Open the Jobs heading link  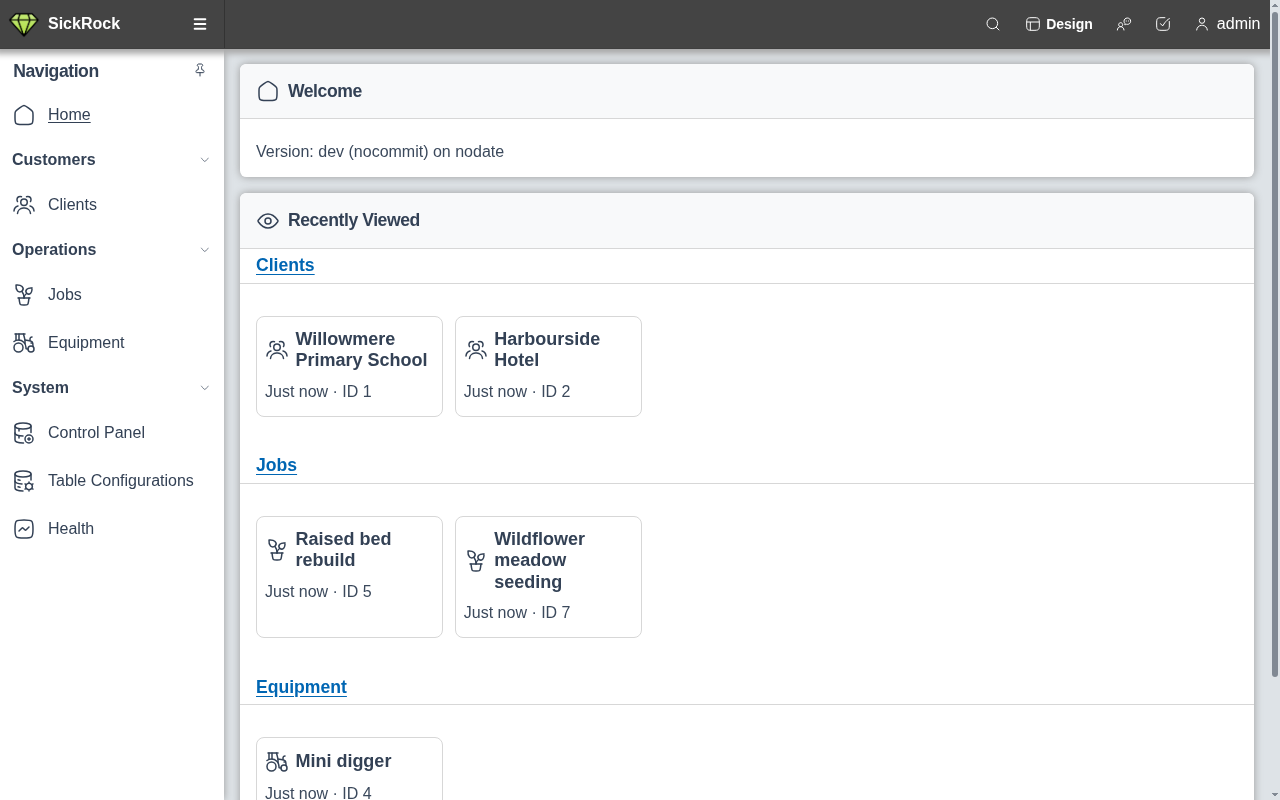coord(276,465)
